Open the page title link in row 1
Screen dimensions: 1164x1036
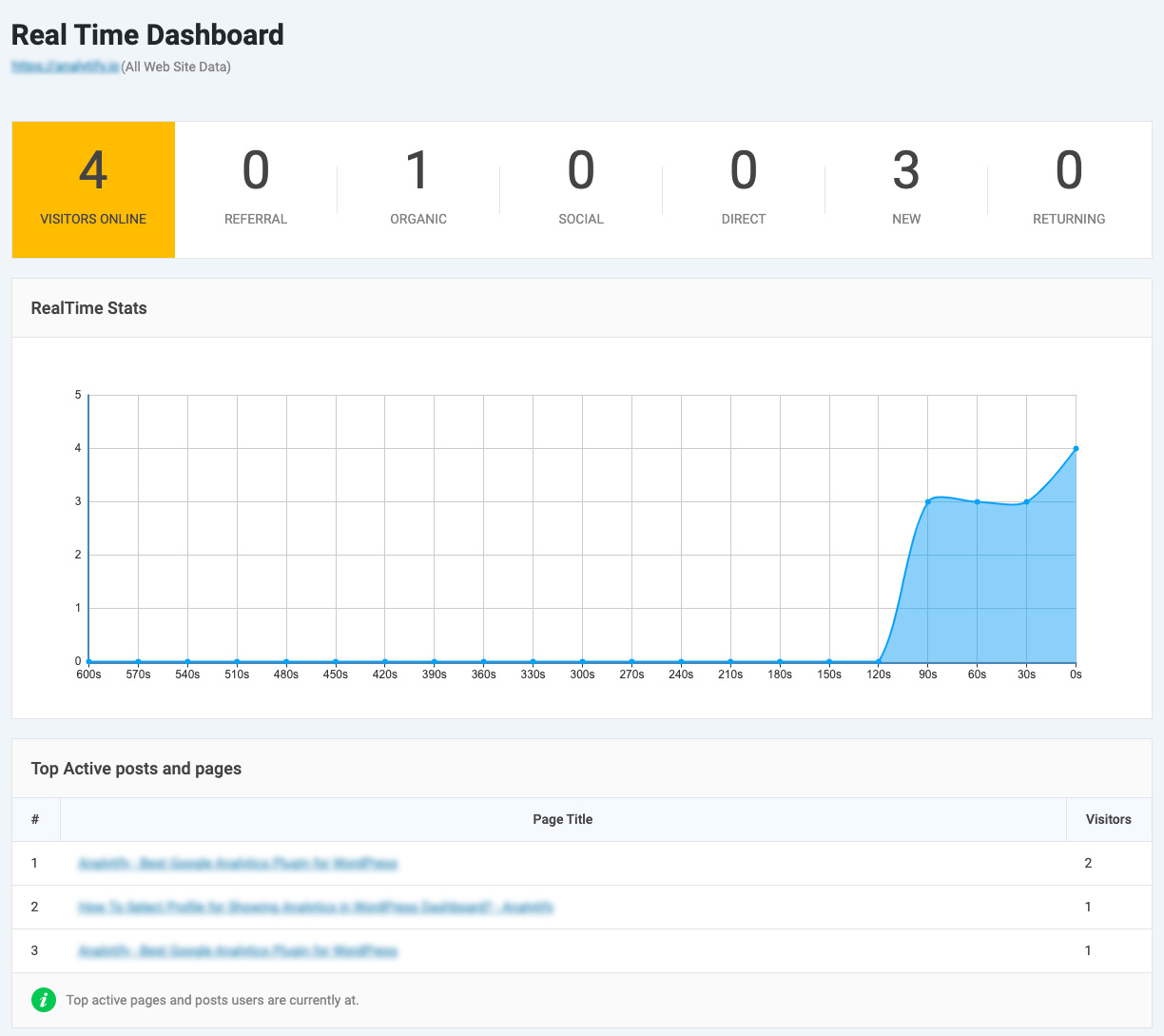click(x=238, y=864)
